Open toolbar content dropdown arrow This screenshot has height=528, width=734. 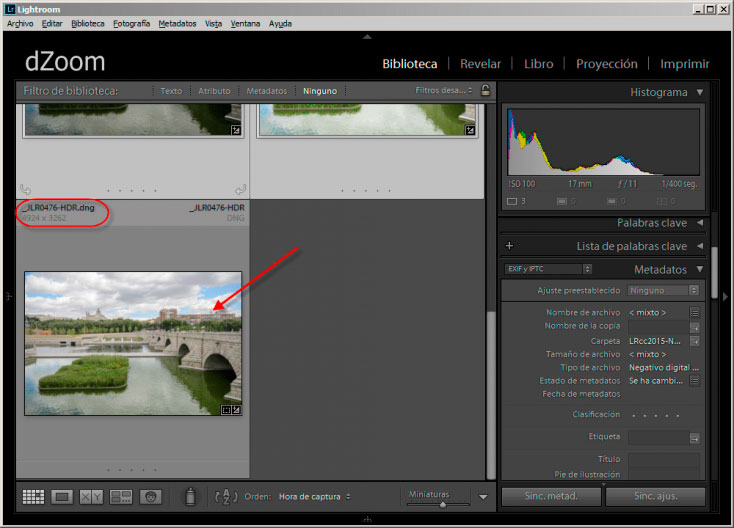[483, 497]
